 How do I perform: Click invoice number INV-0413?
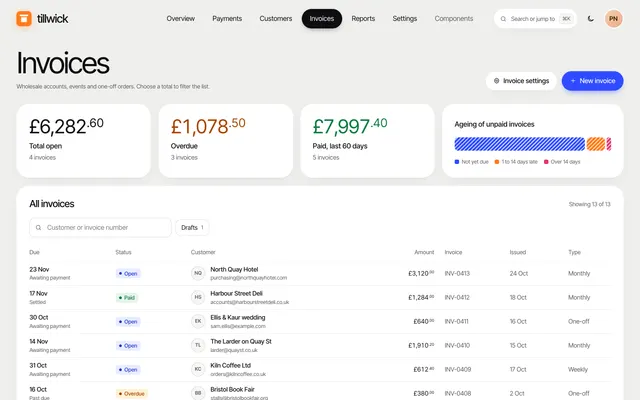point(457,273)
